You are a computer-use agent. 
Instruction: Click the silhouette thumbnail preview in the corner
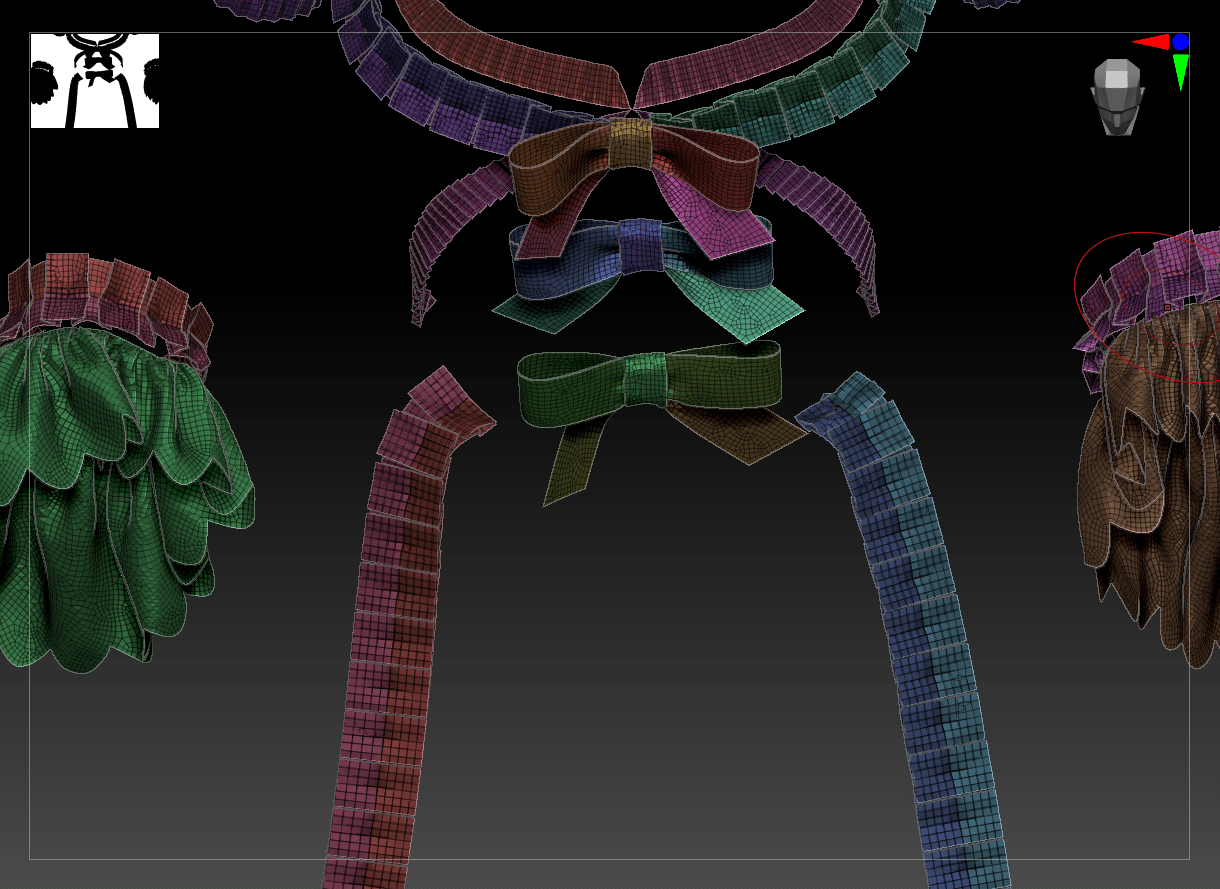(94, 80)
